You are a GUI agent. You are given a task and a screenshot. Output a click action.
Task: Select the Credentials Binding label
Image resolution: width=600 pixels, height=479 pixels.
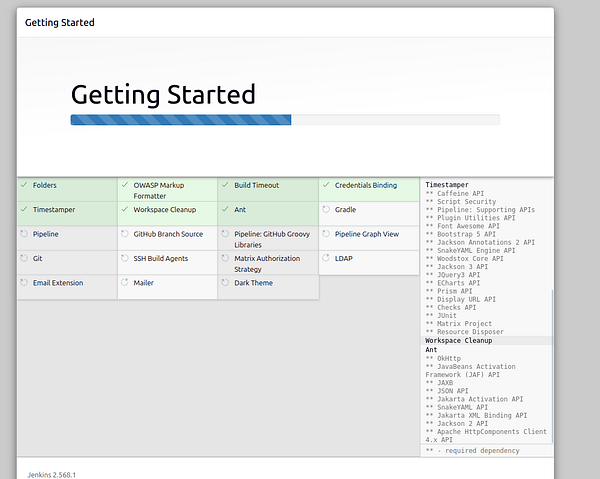tap(366, 185)
